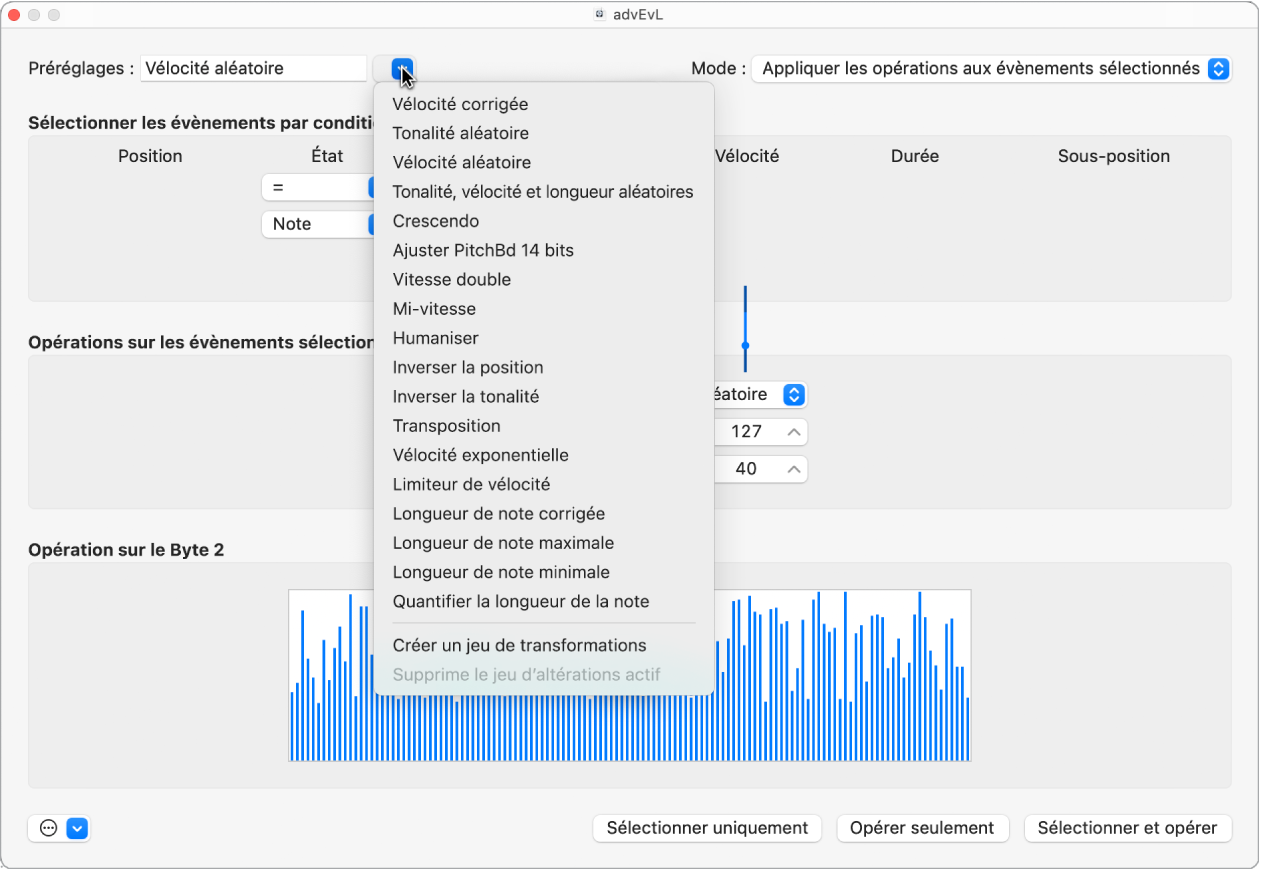The width and height of the screenshot is (1261, 870).
Task: Choose Vélocité corrigée from preset list
Action: [460, 104]
